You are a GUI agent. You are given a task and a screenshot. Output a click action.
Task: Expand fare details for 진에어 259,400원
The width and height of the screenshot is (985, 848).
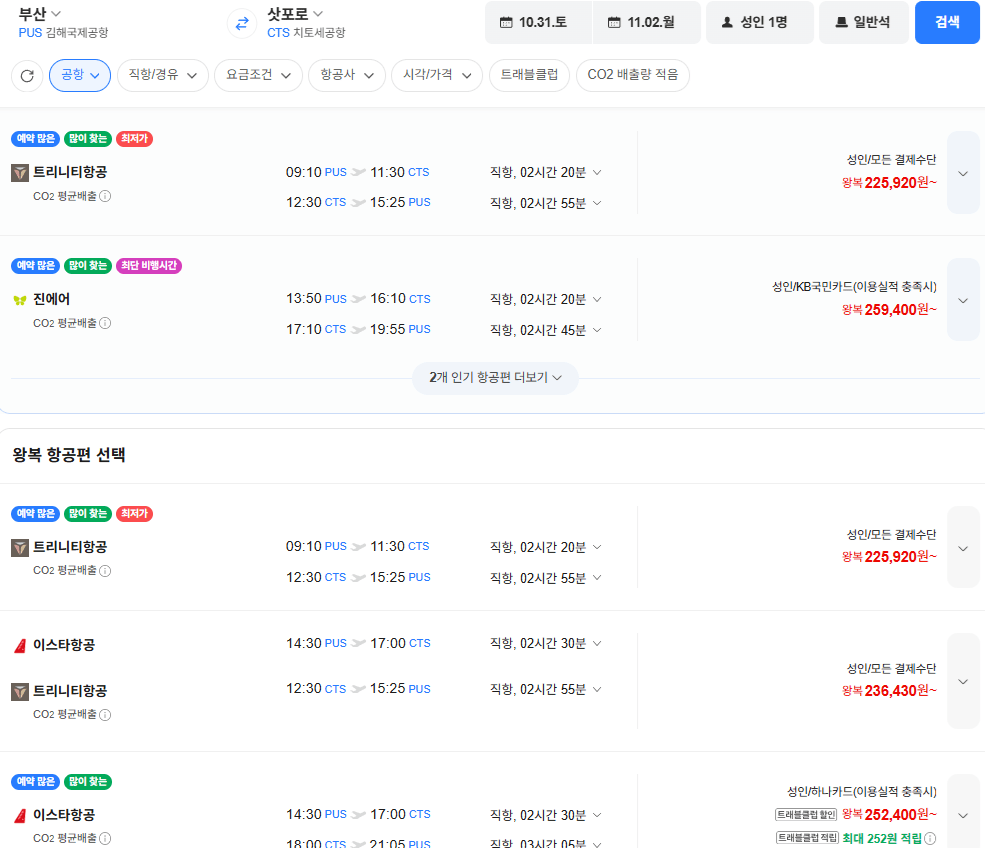(963, 300)
